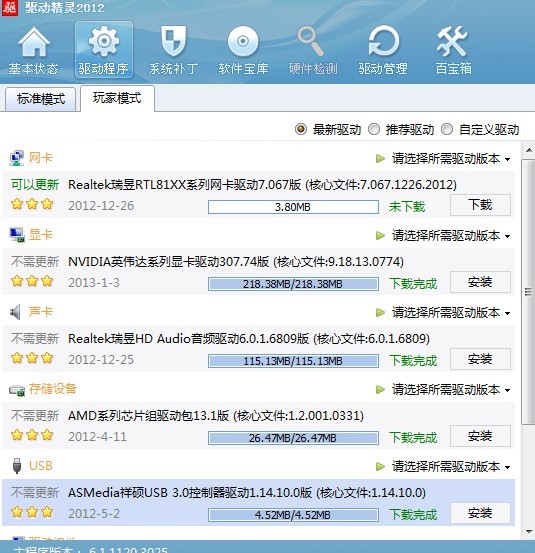Expand 请选择所需驱动版本 dropdown for 显卡

pos(451,236)
